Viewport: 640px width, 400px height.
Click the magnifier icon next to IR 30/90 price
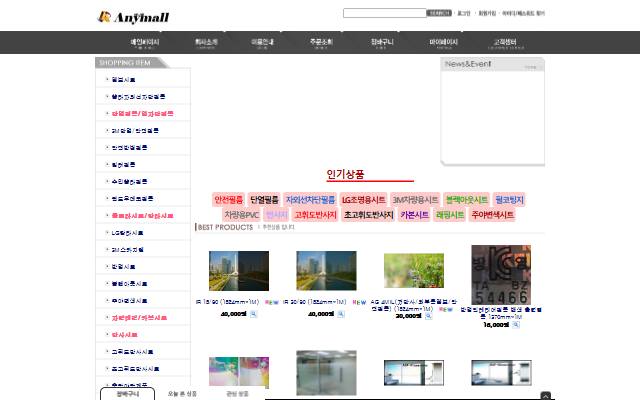click(341, 314)
